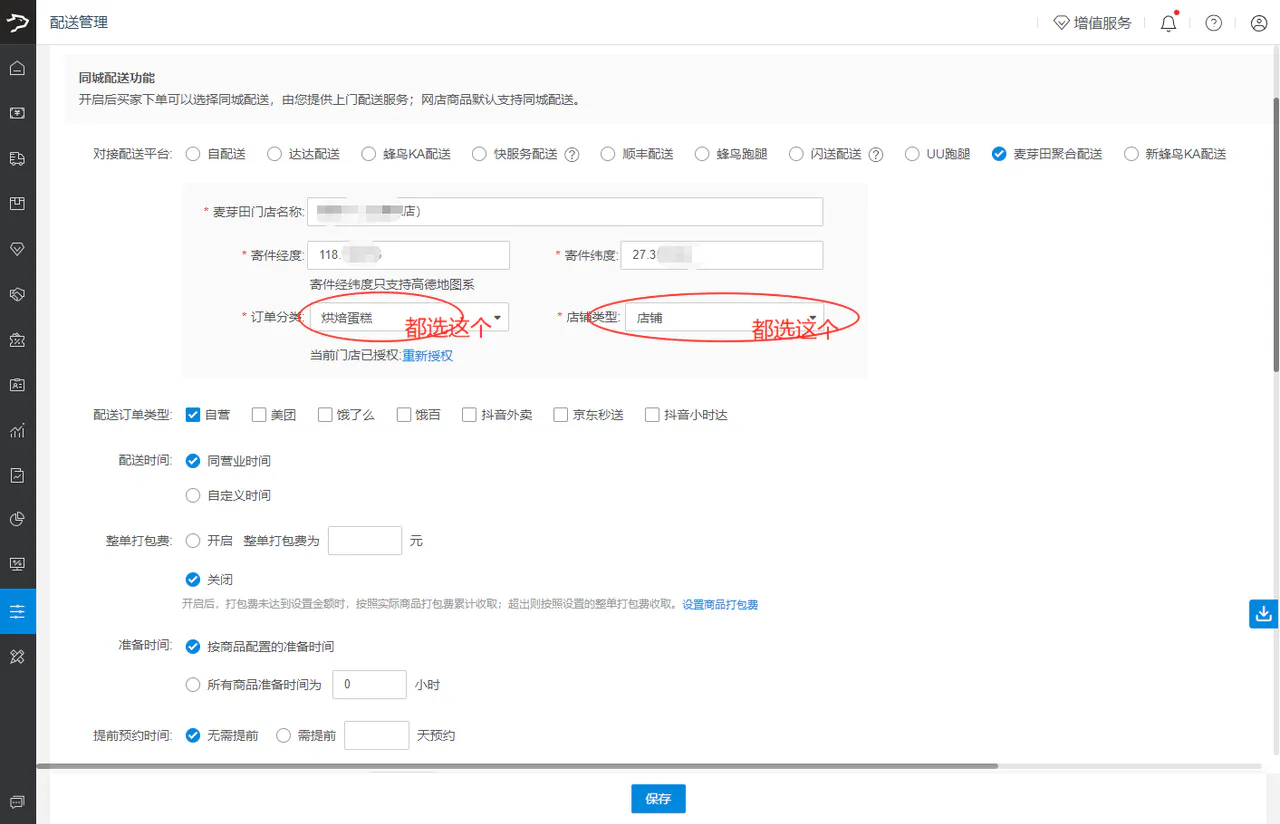1280x824 pixels.
Task: Focus the 寄件经度 input field
Action: tap(409, 255)
